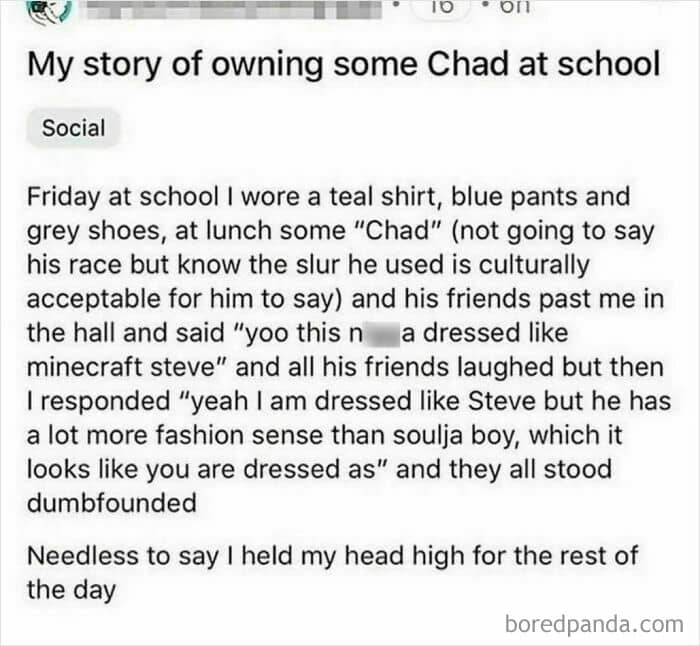Click the poster's avatar icon
The image size is (700, 646).
click(48, 10)
